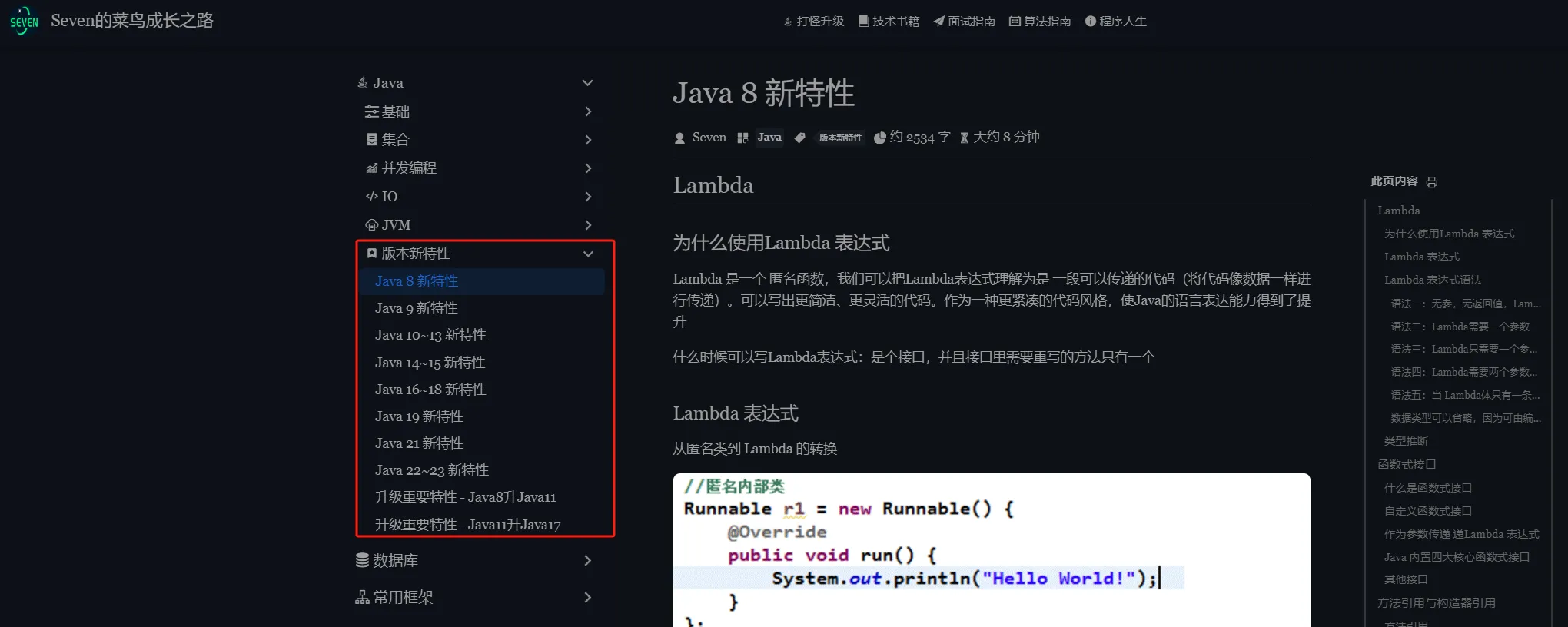This screenshot has height=627, width=1568.
Task: Open the 技术书籍 navigation menu item
Action: [x=889, y=22]
